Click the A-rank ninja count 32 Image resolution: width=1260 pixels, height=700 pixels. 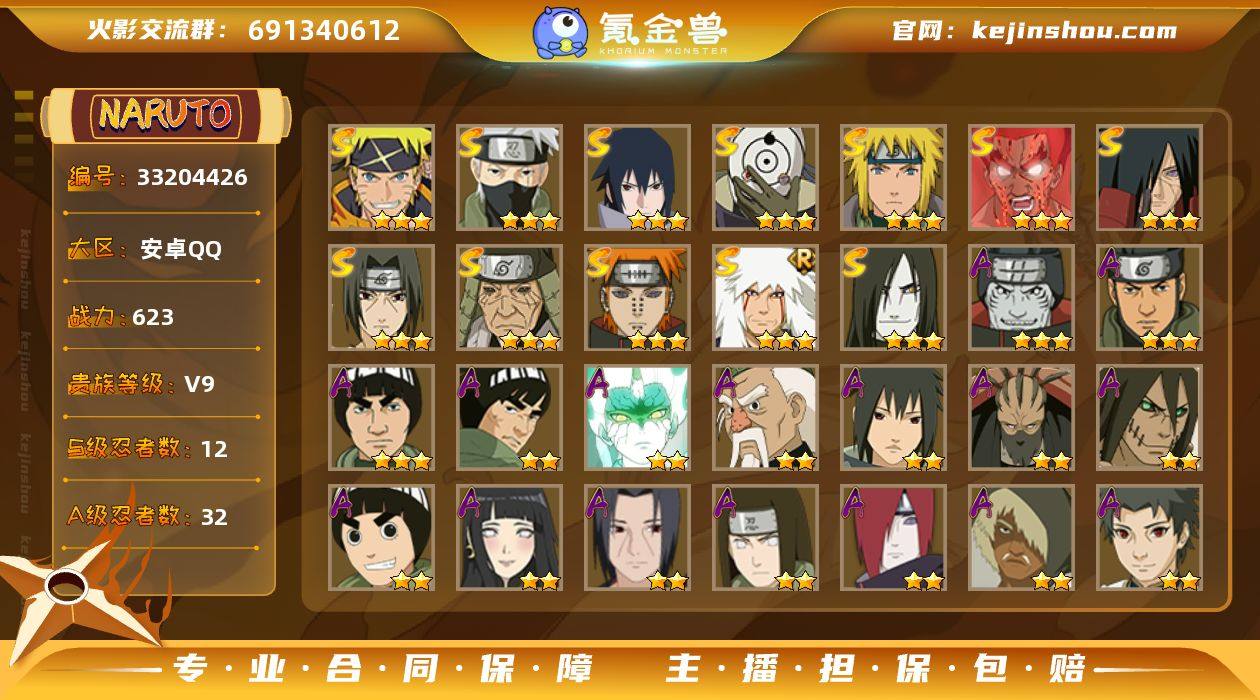click(x=214, y=517)
